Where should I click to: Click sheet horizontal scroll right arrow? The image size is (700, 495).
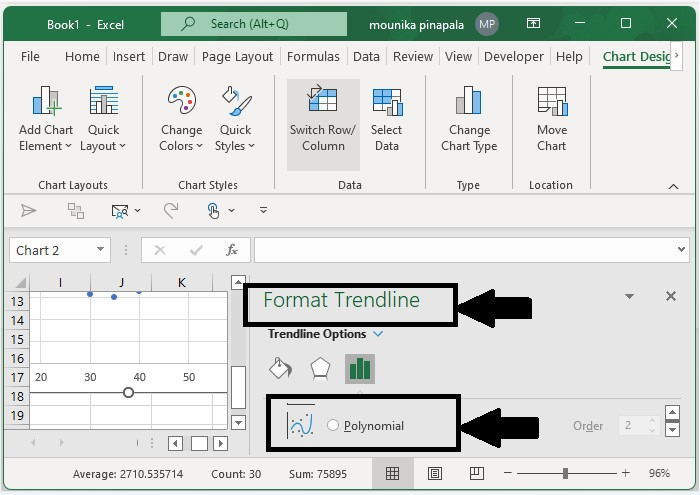(x=220, y=444)
